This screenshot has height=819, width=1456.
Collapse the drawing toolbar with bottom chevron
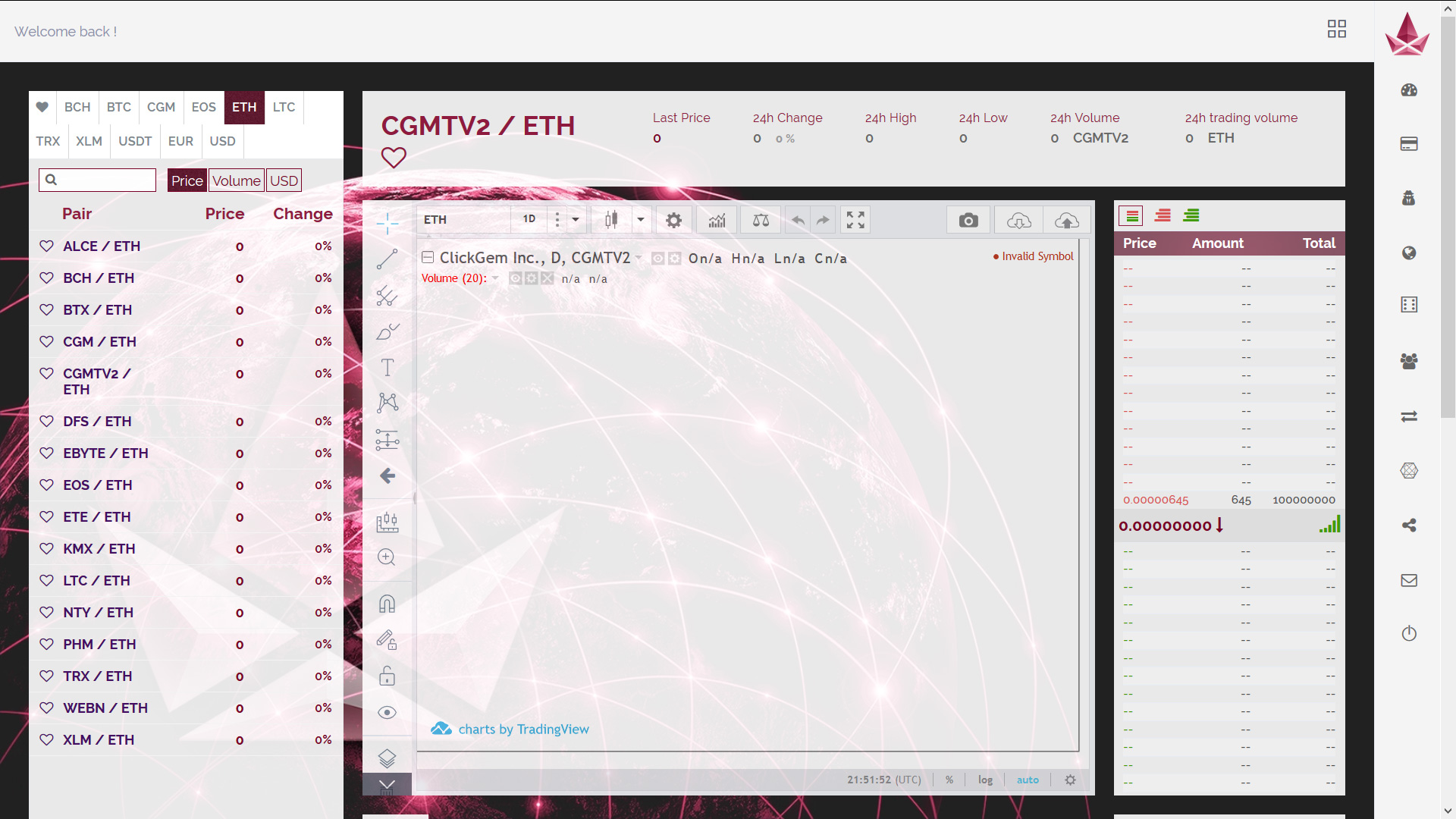point(387,785)
